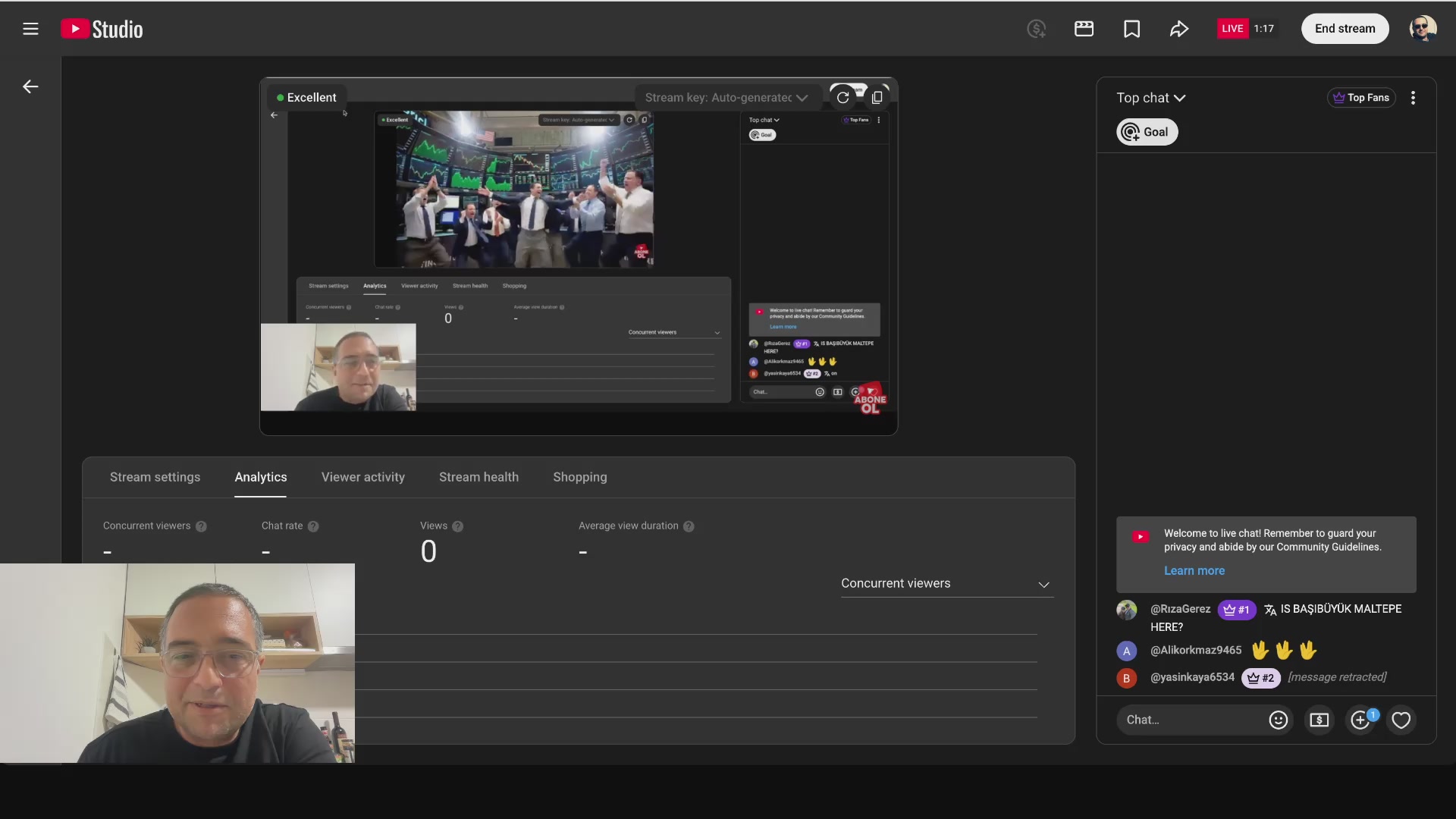
Task: Click the help icon beside Views
Action: coord(457,526)
